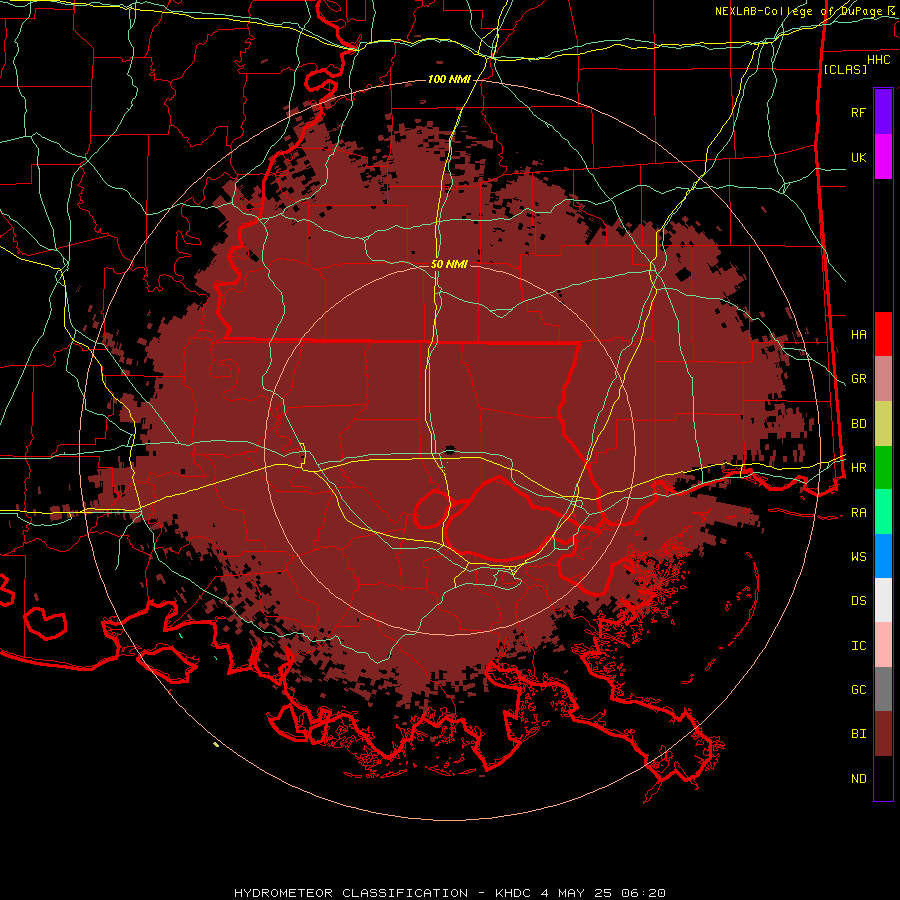Screen dimensions: 900x900
Task: Click the RA legend label
Action: pyautogui.click(x=859, y=513)
